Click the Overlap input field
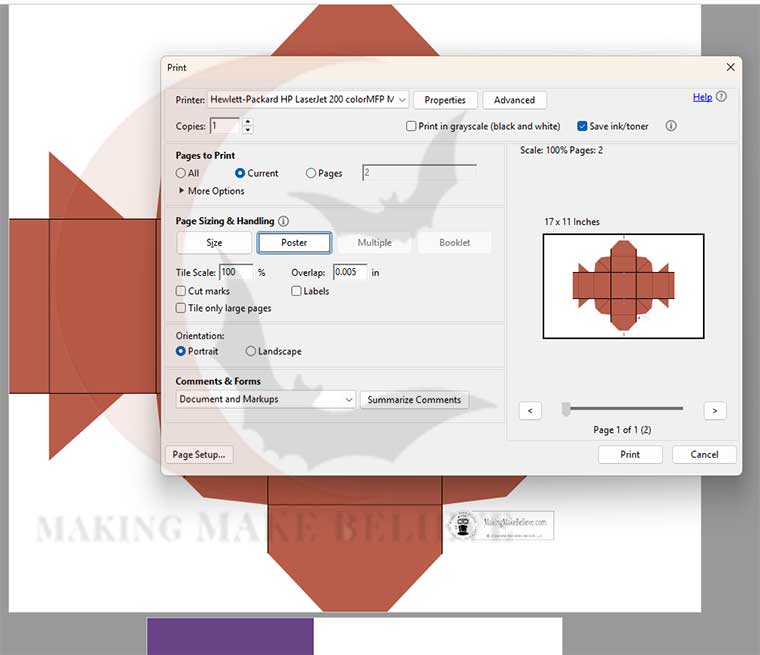760x655 pixels. click(350, 272)
